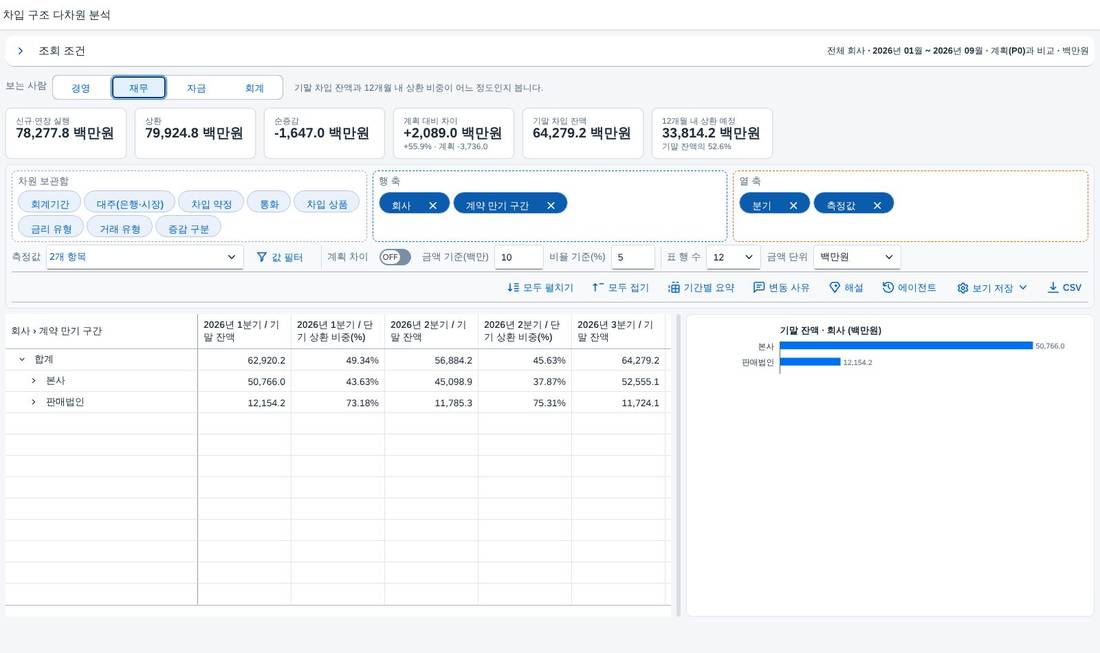Remove the 계약 만기 구간 chip via its X
Viewport: 1100px width, 653px height.
(551, 206)
